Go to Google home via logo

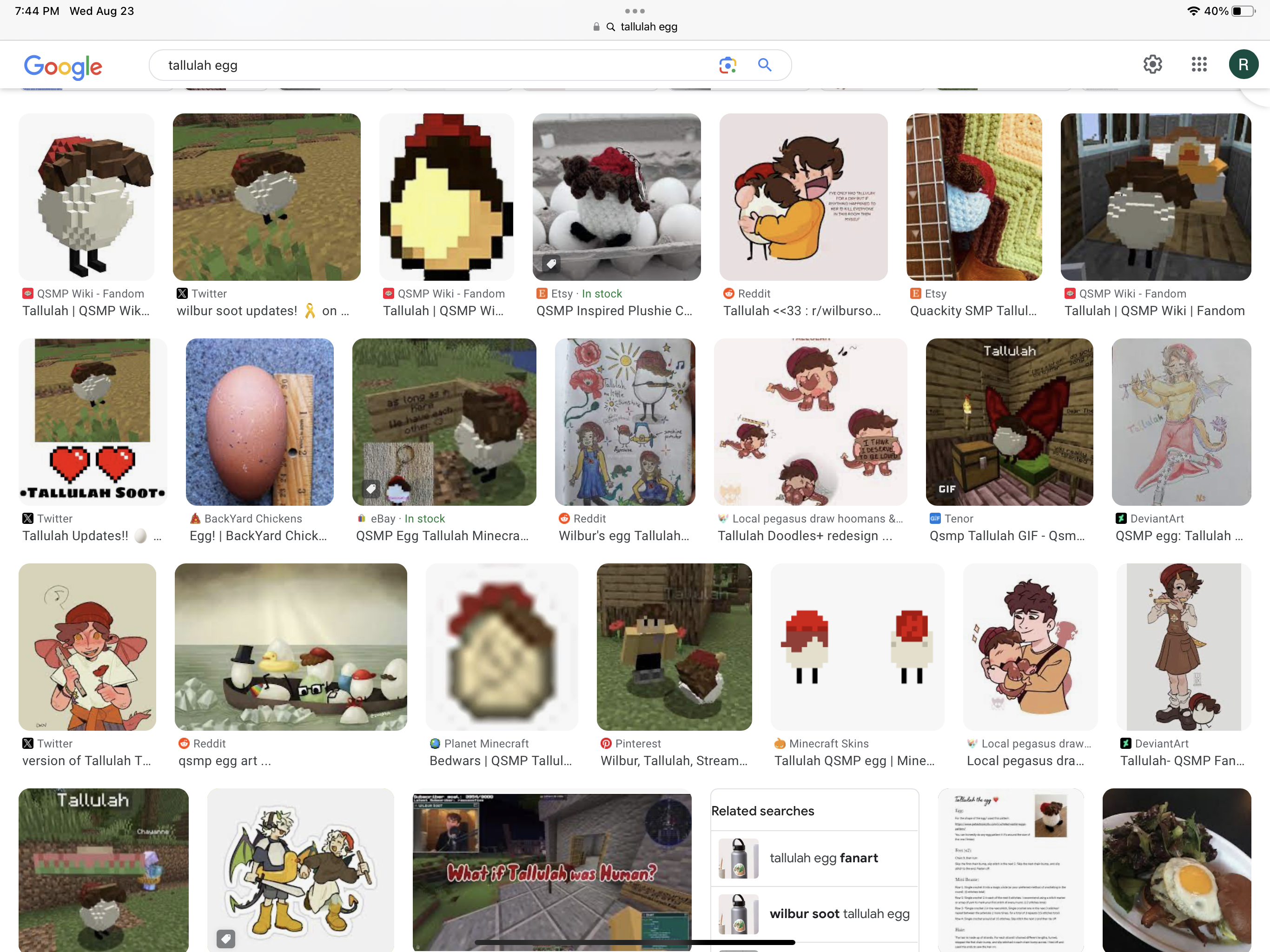(63, 66)
